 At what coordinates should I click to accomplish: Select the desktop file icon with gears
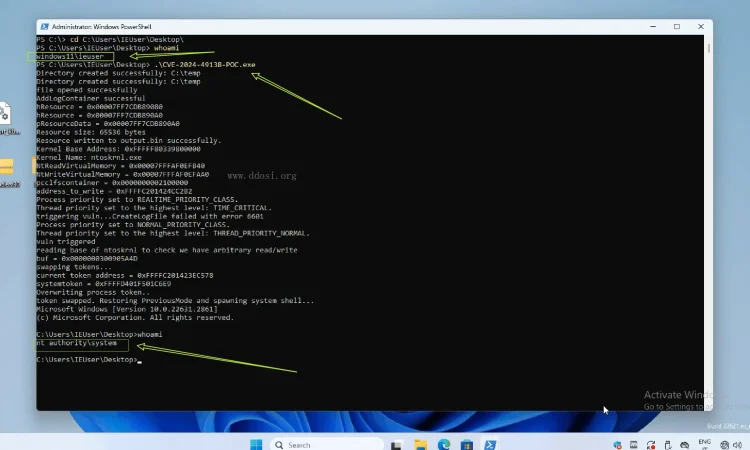5,113
